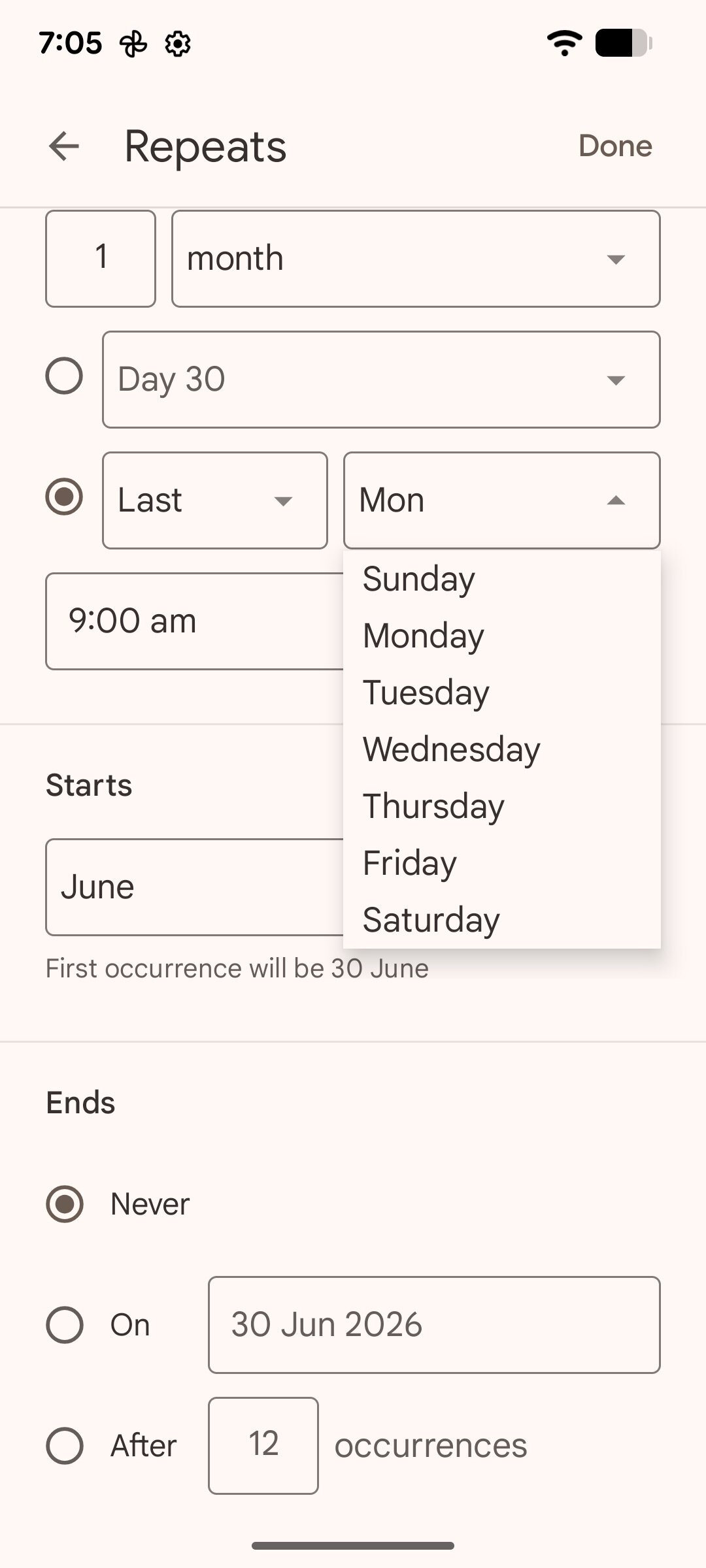The width and height of the screenshot is (706, 1568).
Task: Tap Done to save repeat settings
Action: pyautogui.click(x=615, y=146)
